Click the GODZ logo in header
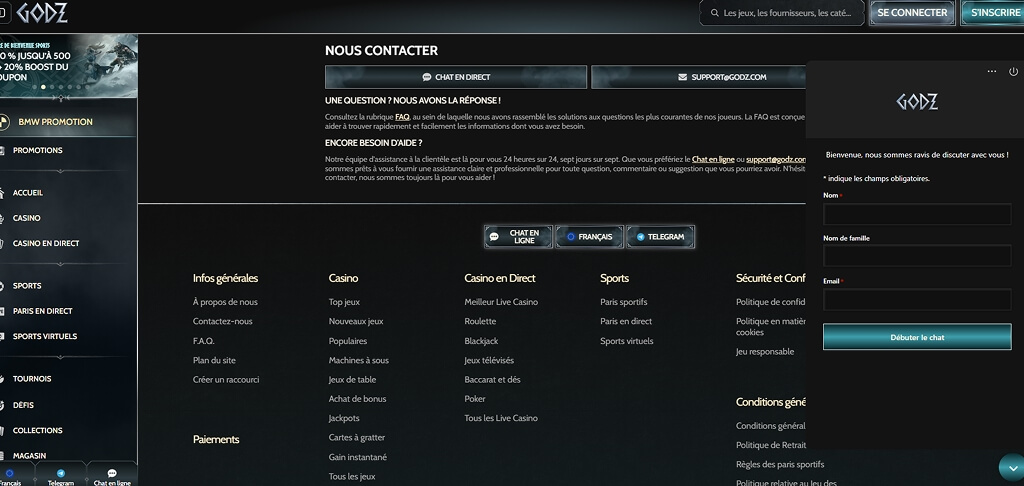Viewport: 1024px width, 486px height. pyautogui.click(x=42, y=12)
